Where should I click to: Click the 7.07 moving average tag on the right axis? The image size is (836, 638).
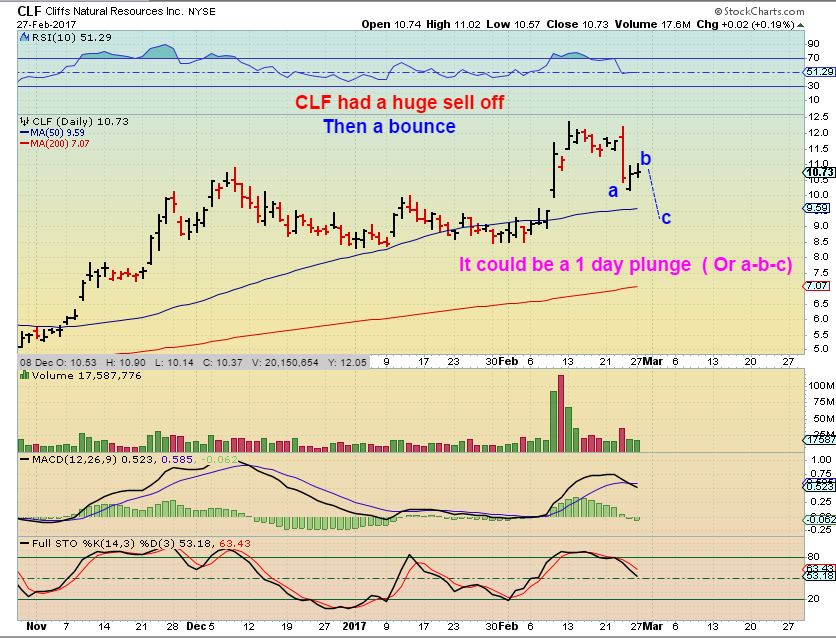click(x=816, y=286)
